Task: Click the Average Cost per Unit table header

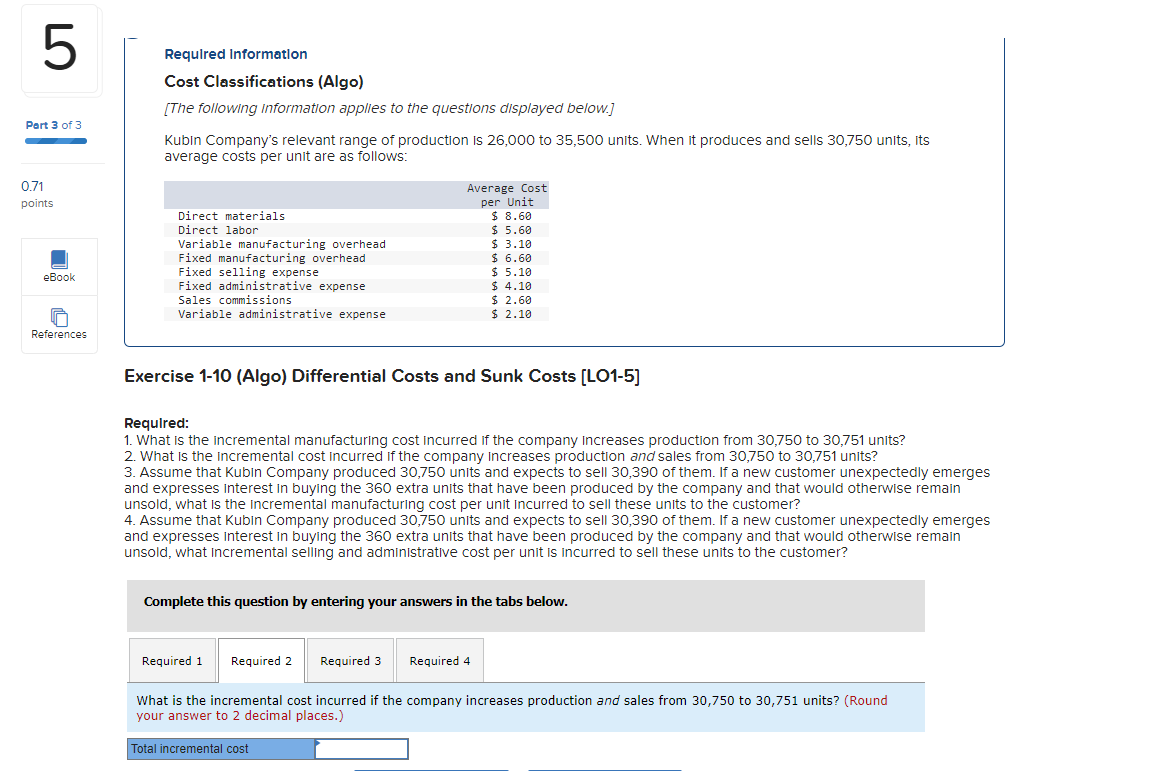Action: (505, 194)
